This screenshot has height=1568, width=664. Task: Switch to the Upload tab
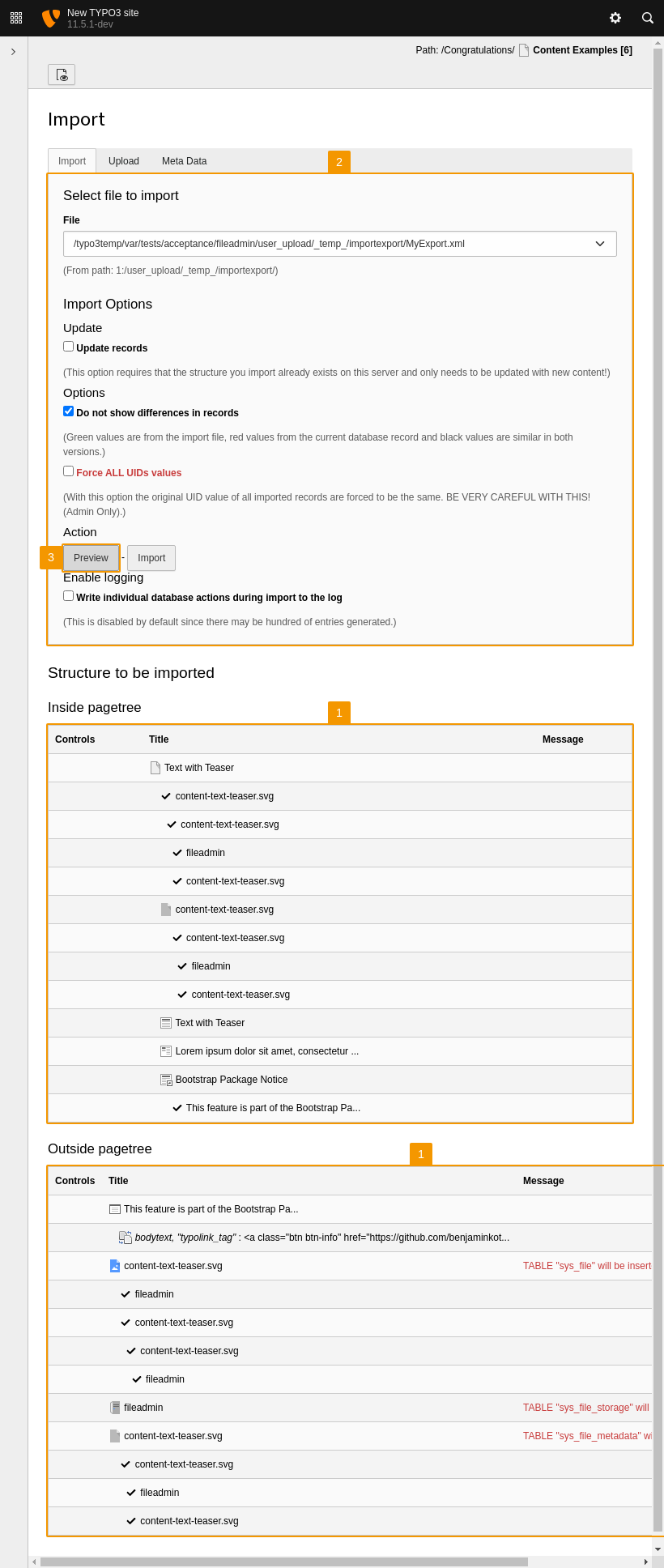pyautogui.click(x=124, y=161)
